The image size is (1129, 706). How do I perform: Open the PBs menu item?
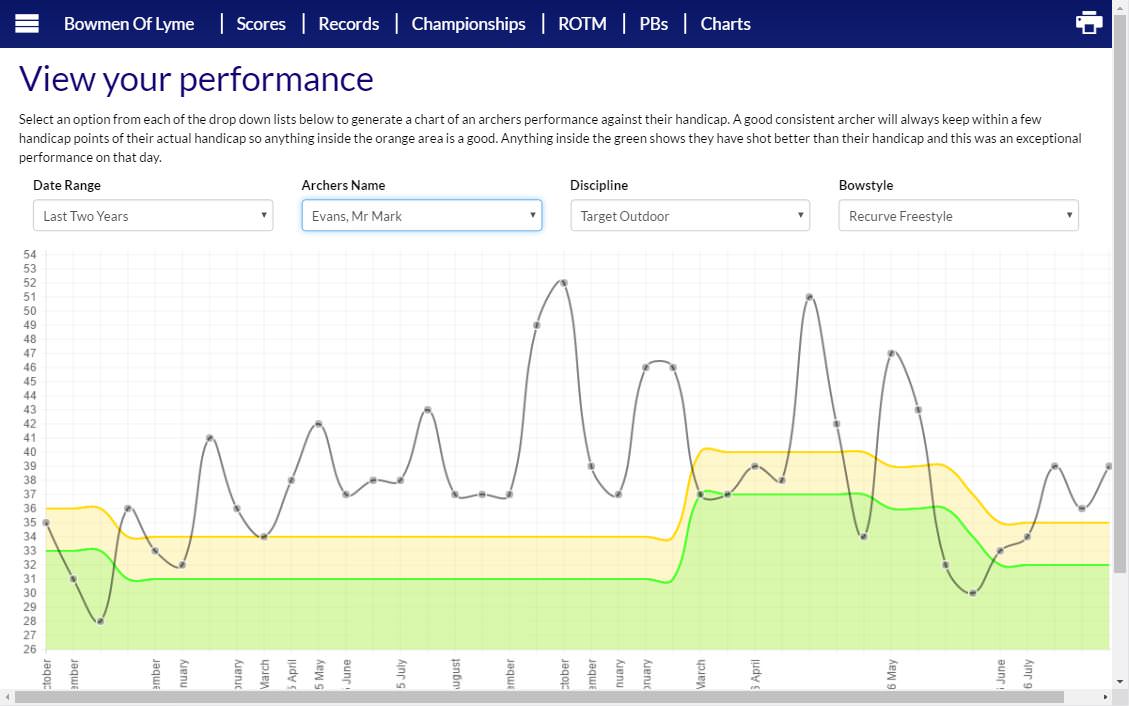pos(653,24)
